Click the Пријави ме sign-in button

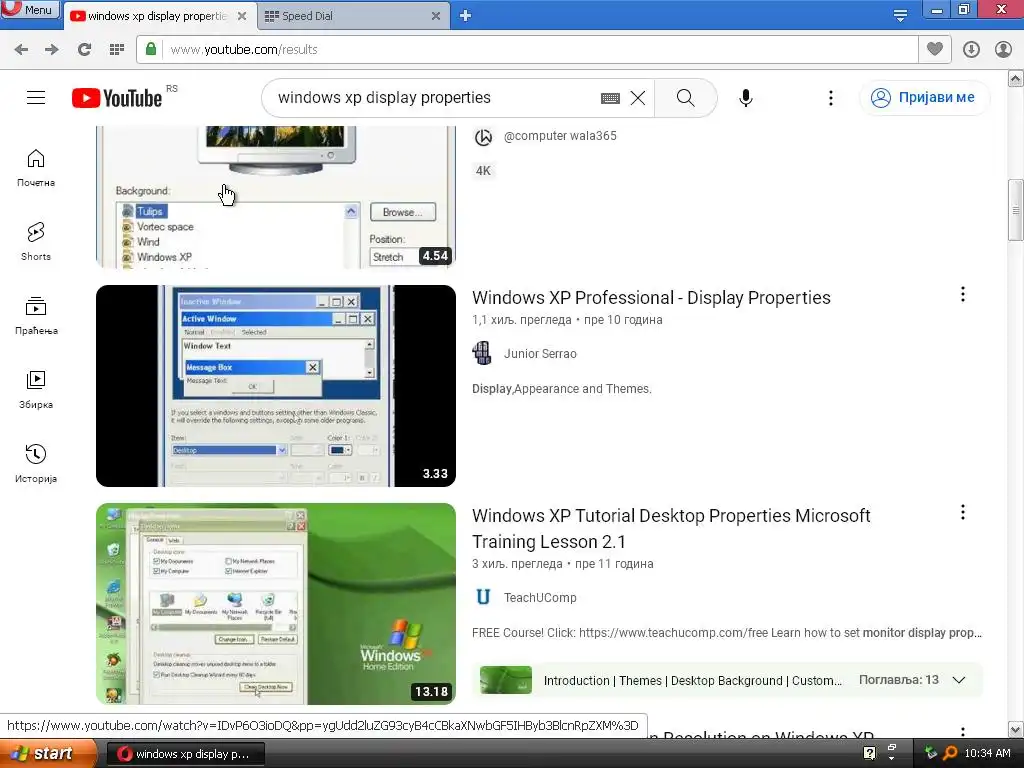(924, 97)
